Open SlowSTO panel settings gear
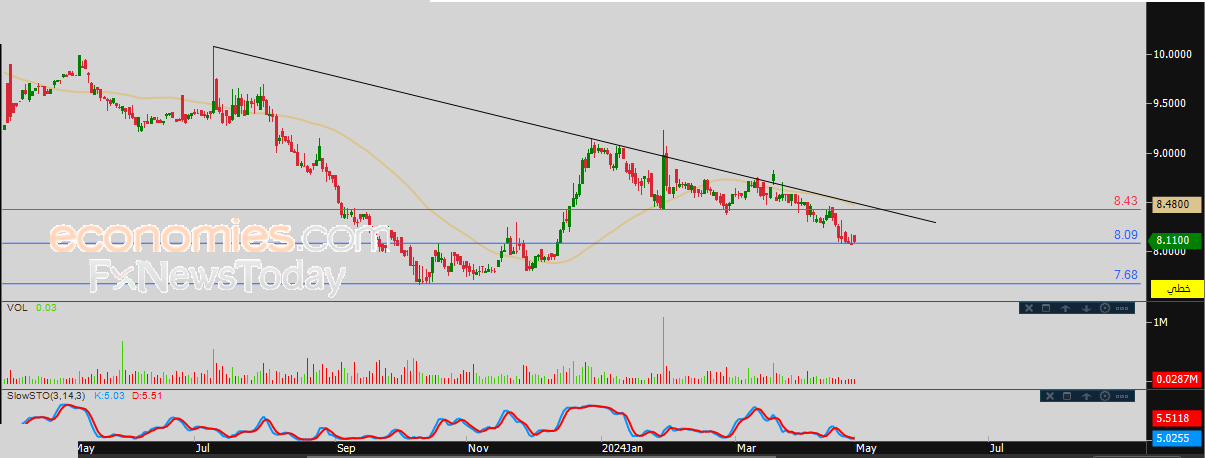Image resolution: width=1205 pixels, height=458 pixels. point(1105,396)
